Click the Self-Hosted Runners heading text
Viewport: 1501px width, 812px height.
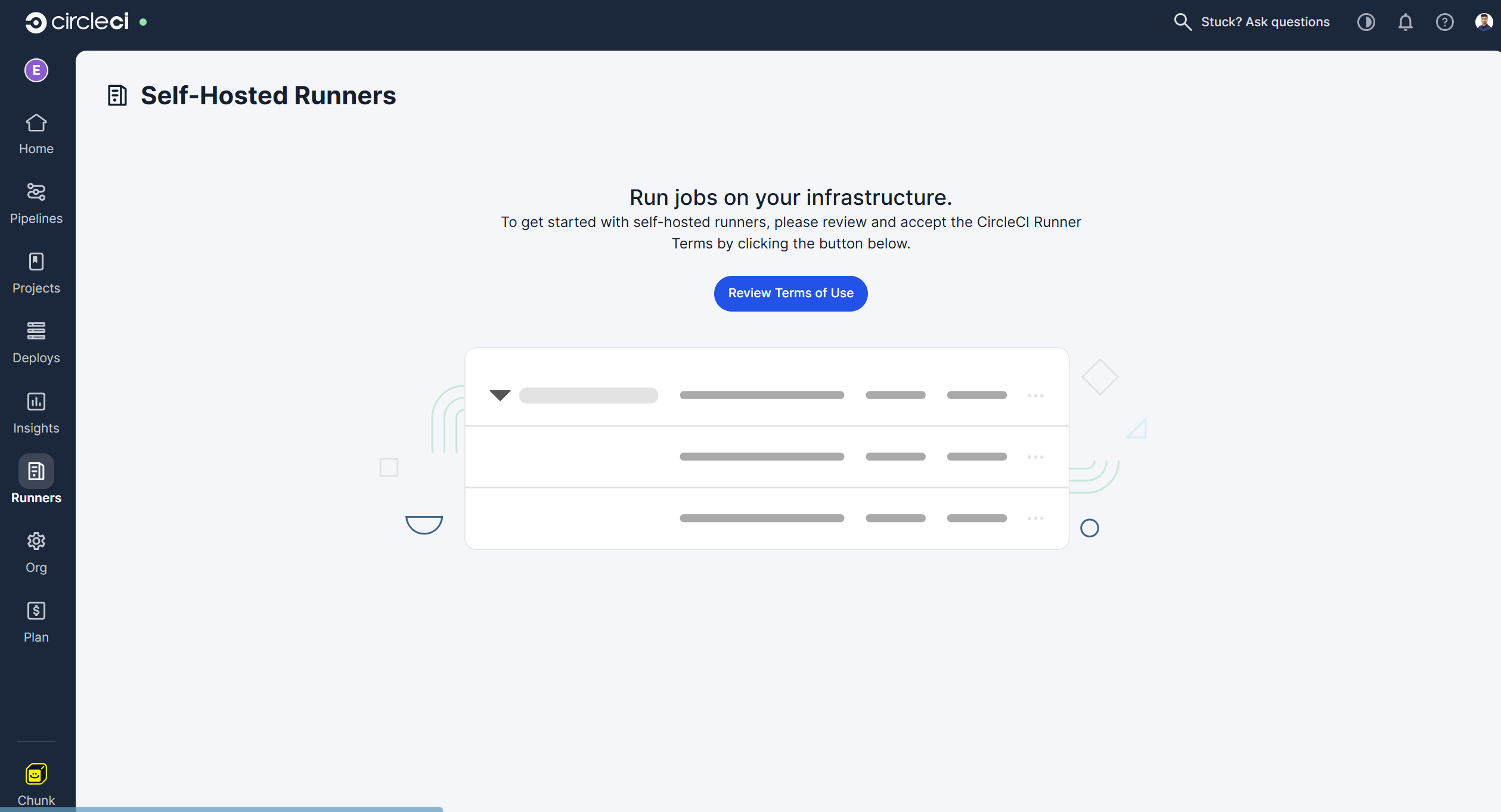[x=268, y=95]
